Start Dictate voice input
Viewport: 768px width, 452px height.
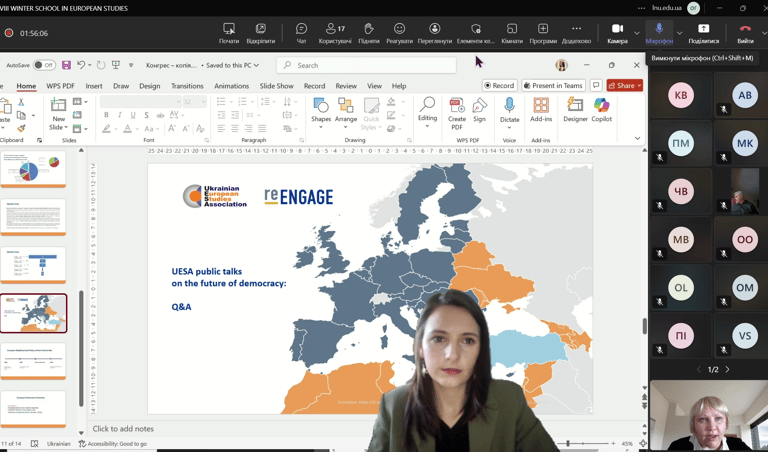pos(509,113)
